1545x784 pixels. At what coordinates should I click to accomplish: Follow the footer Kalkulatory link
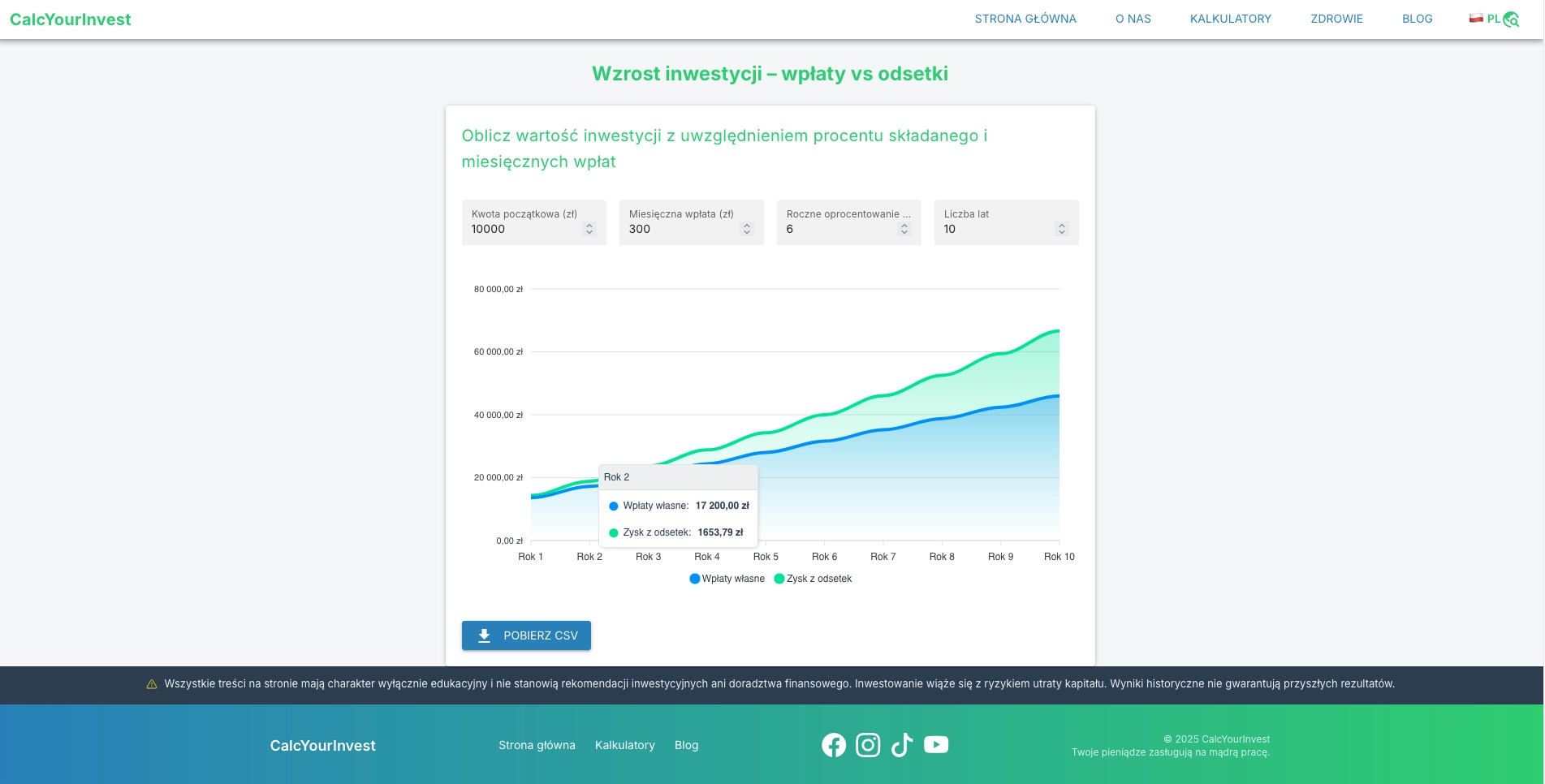[625, 745]
